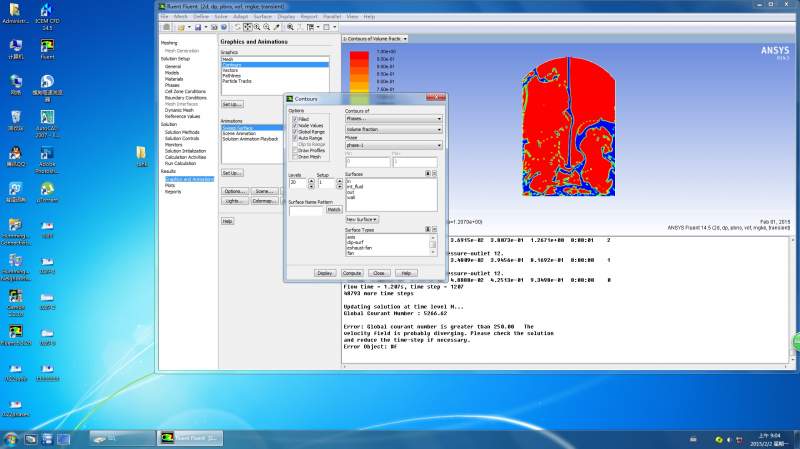Click the Compute button in Contours dialog

pyautogui.click(x=352, y=273)
